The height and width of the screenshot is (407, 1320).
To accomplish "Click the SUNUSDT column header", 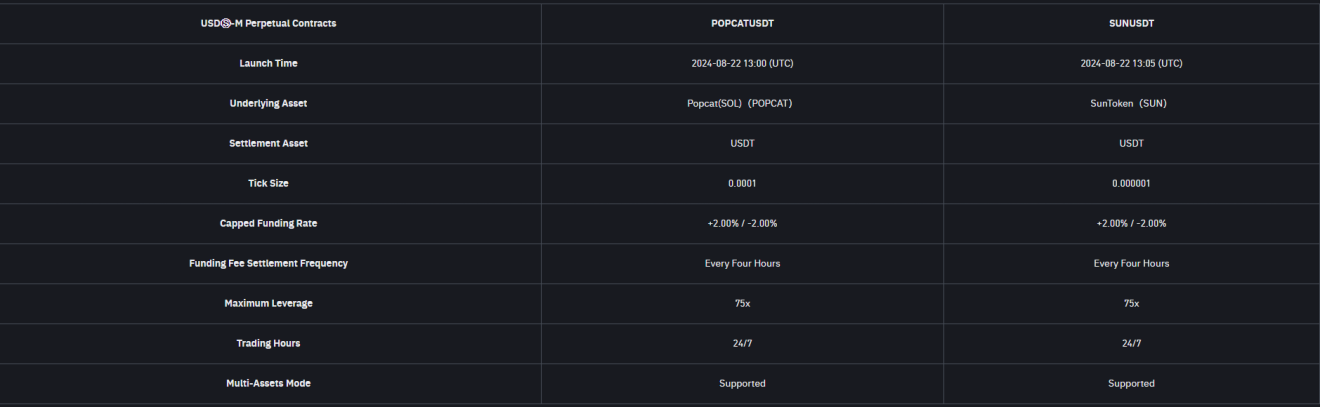I will coord(1131,24).
